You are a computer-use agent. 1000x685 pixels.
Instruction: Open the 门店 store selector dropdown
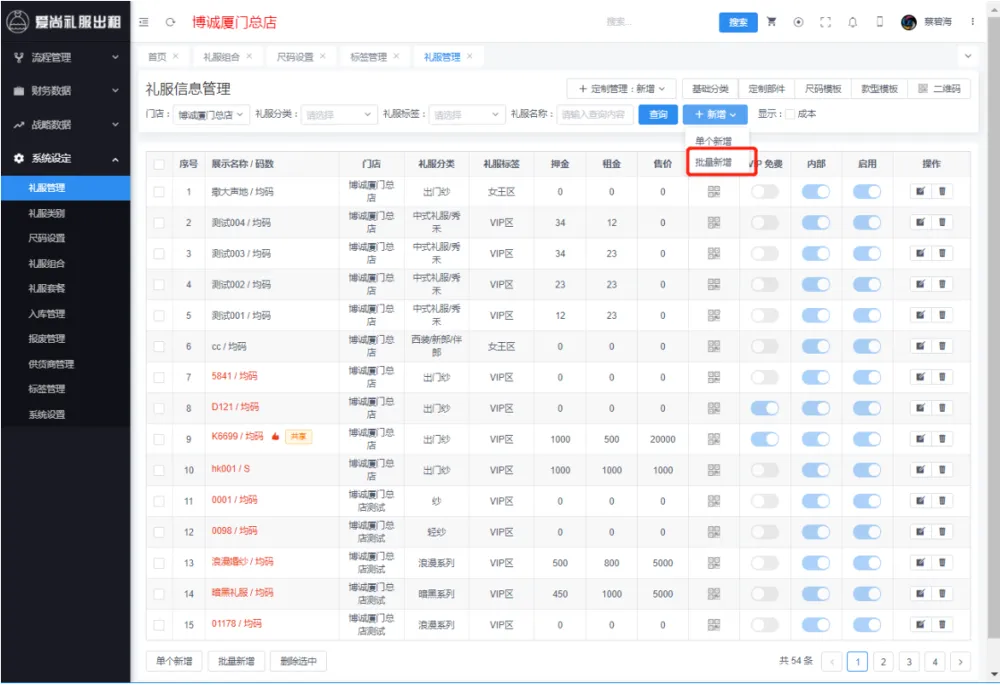click(x=211, y=115)
